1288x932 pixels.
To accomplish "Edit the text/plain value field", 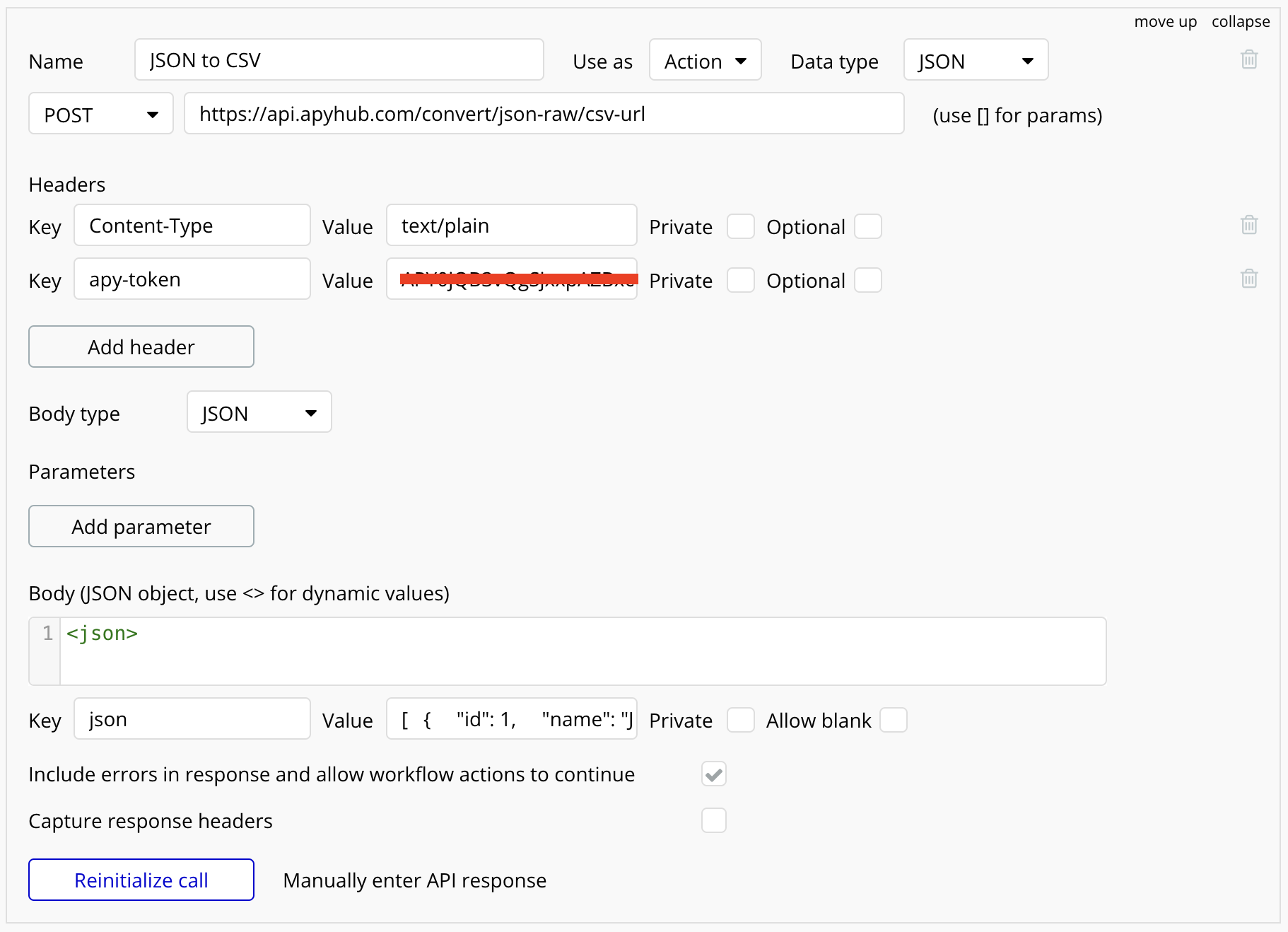I will click(x=512, y=226).
